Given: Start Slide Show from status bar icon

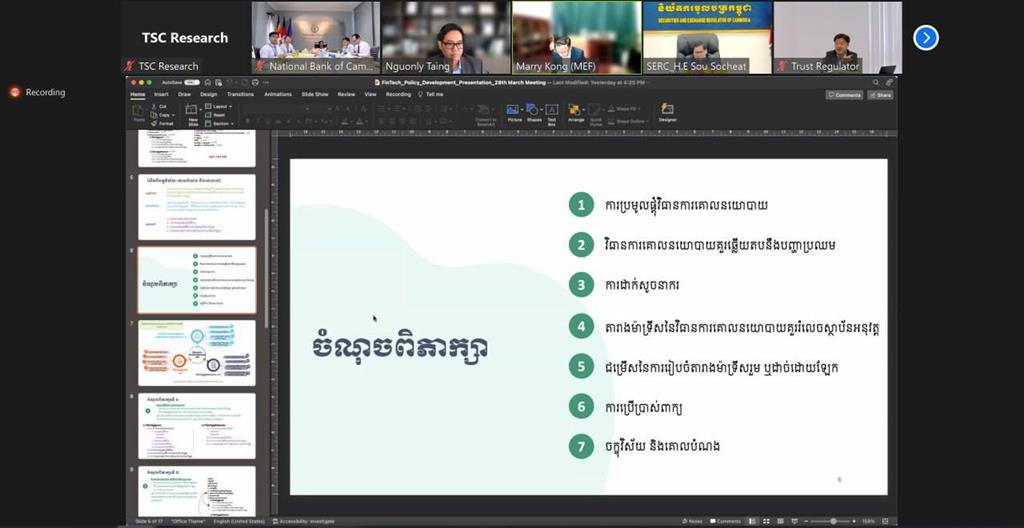Looking at the screenshot, I should pyautogui.click(x=795, y=521).
